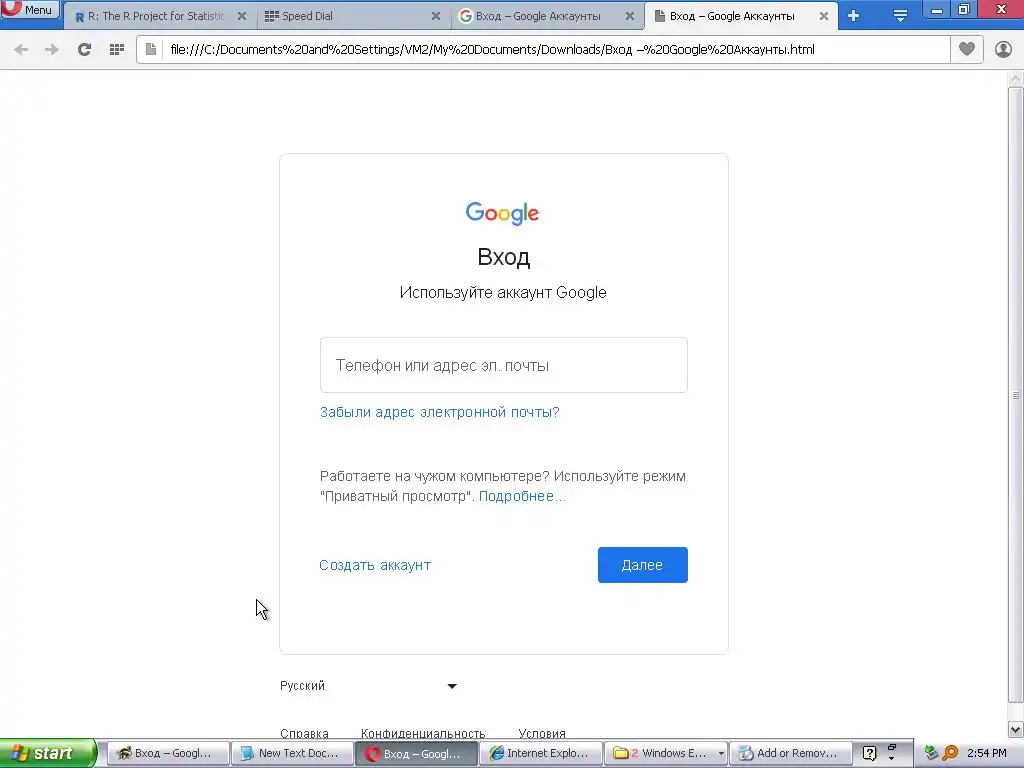Click the system clock 2:54 PM
1024x768 pixels.
coord(987,753)
